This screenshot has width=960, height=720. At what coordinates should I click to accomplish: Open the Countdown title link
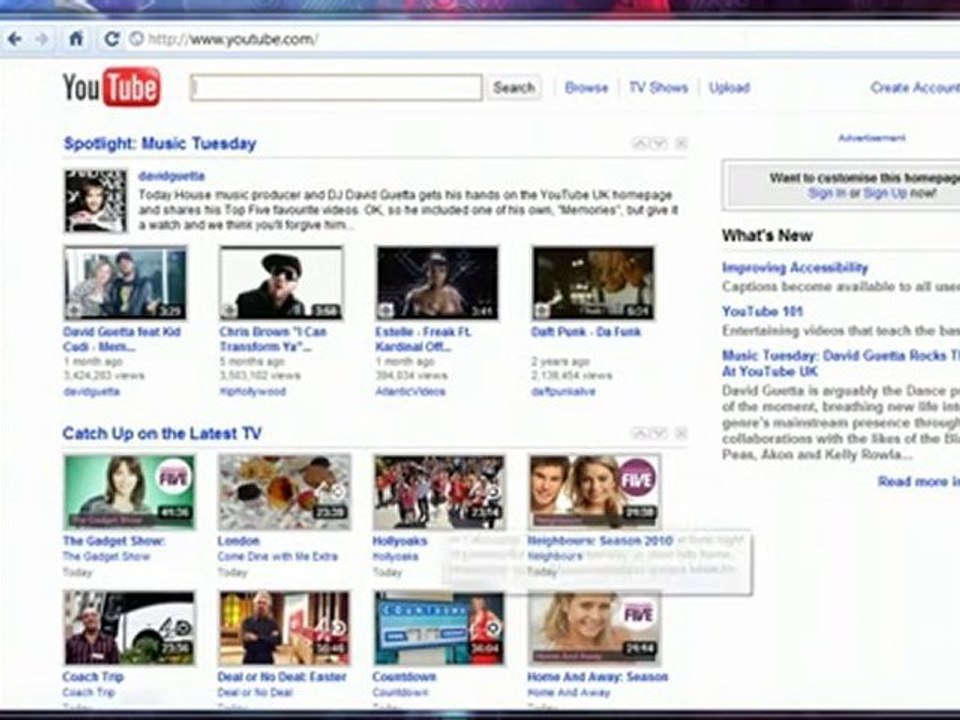(x=404, y=677)
